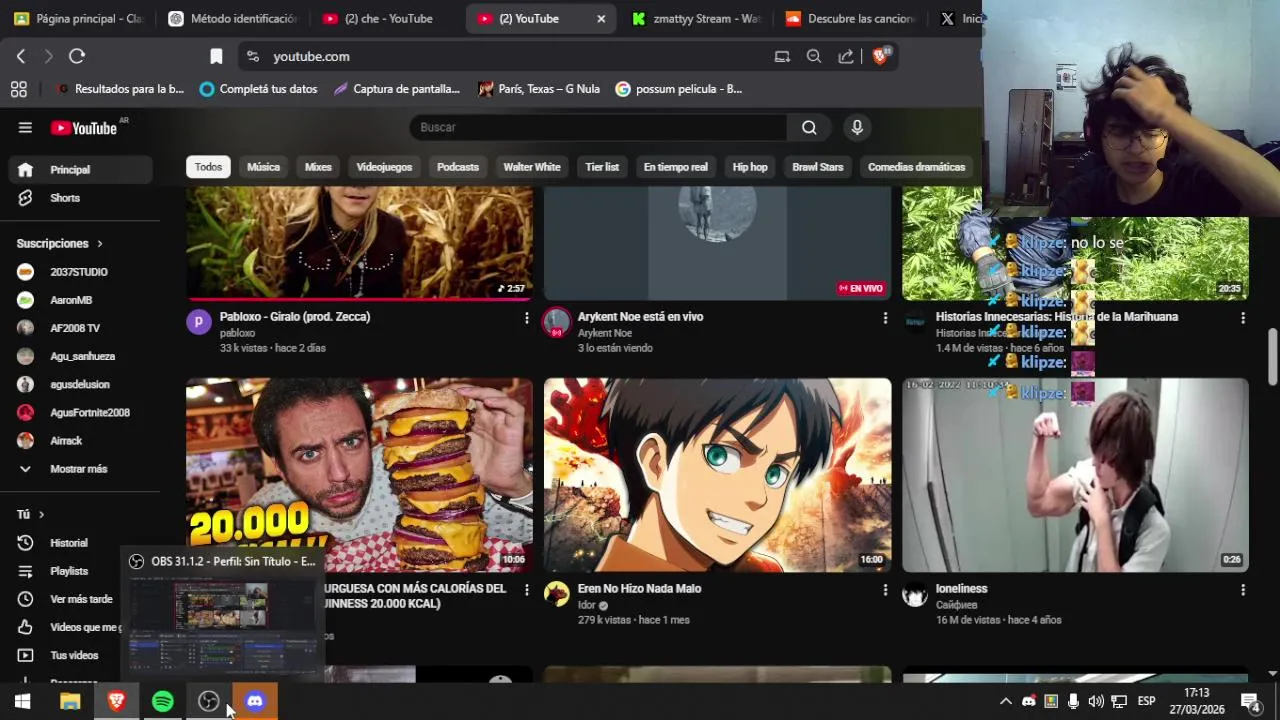The height and width of the screenshot is (720, 1280).
Task: Open Windows Start menu
Action: click(x=22, y=701)
